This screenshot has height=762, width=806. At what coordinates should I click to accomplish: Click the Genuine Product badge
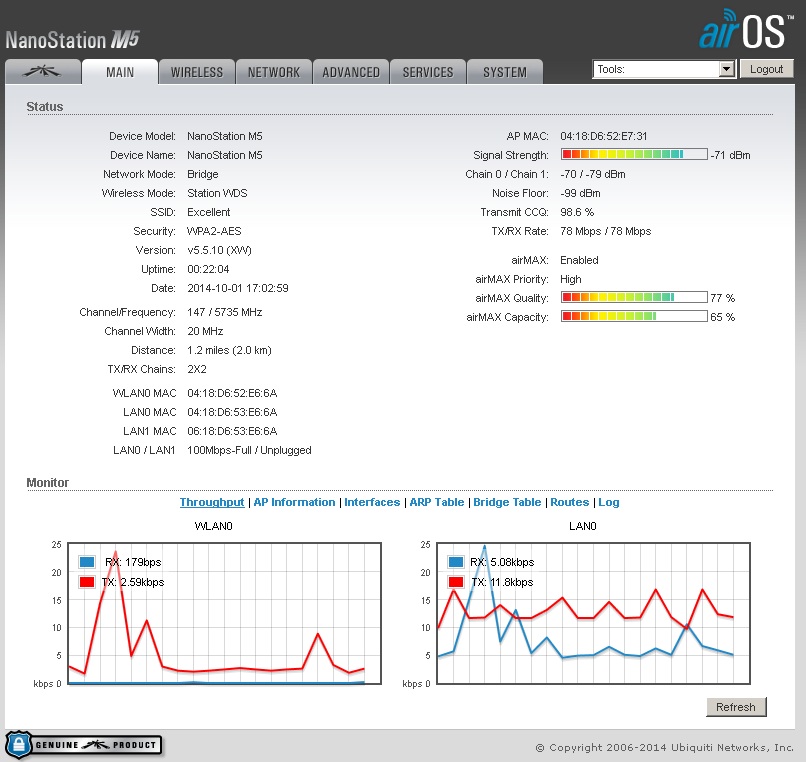[83, 745]
